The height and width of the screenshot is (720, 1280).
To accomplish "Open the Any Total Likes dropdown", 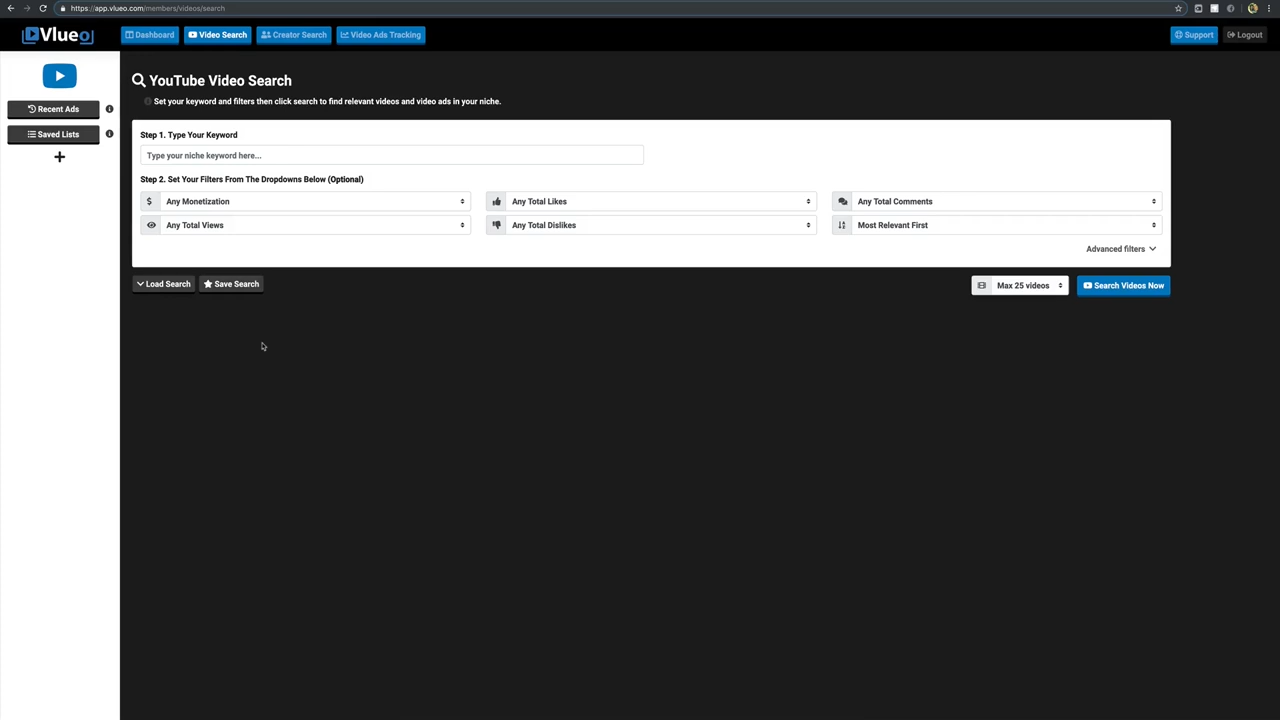I will 661,201.
